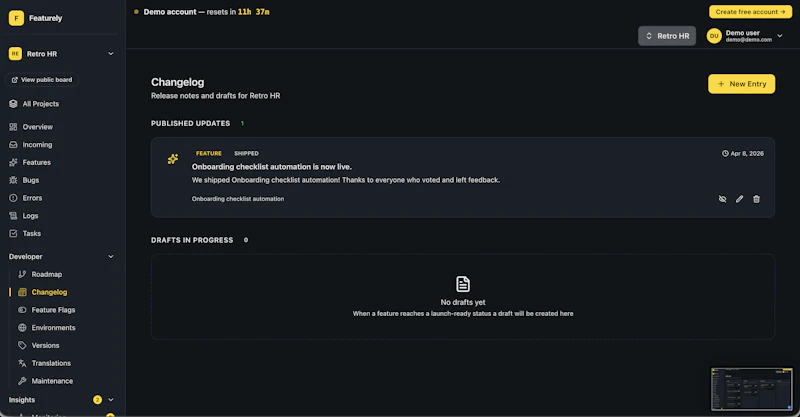Click the DU user avatar

714,36
